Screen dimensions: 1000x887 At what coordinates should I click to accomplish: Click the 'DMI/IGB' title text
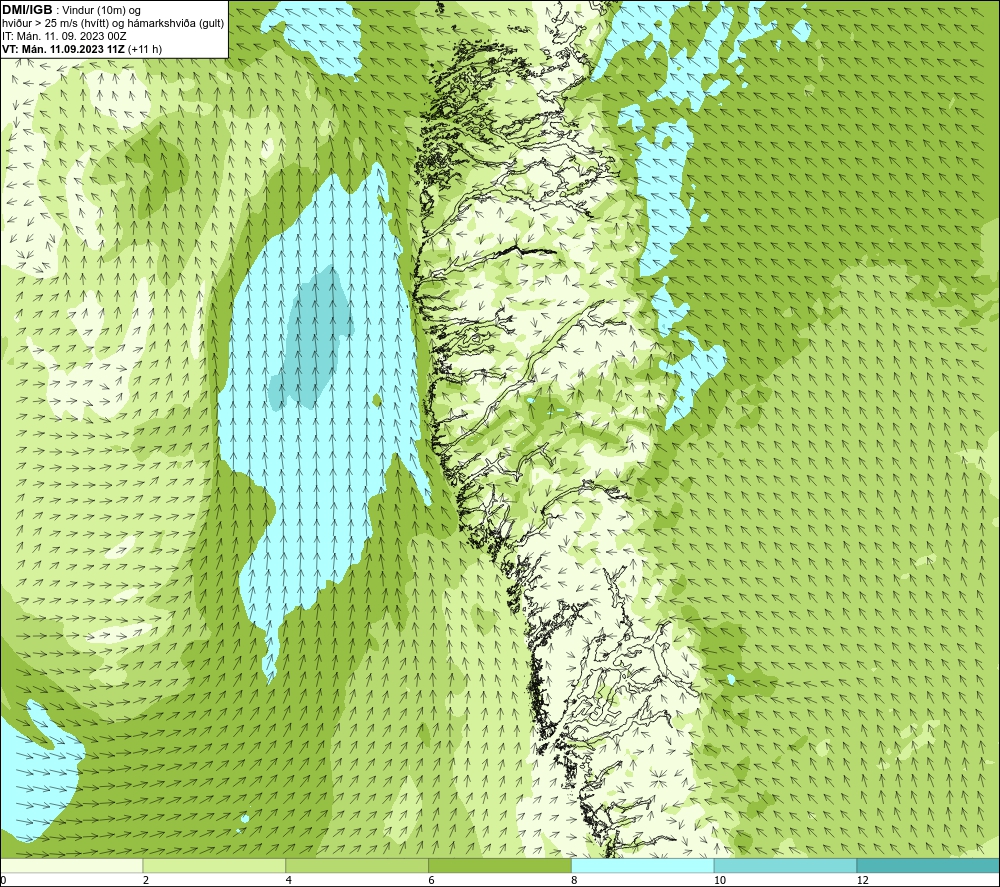pyautogui.click(x=27, y=10)
